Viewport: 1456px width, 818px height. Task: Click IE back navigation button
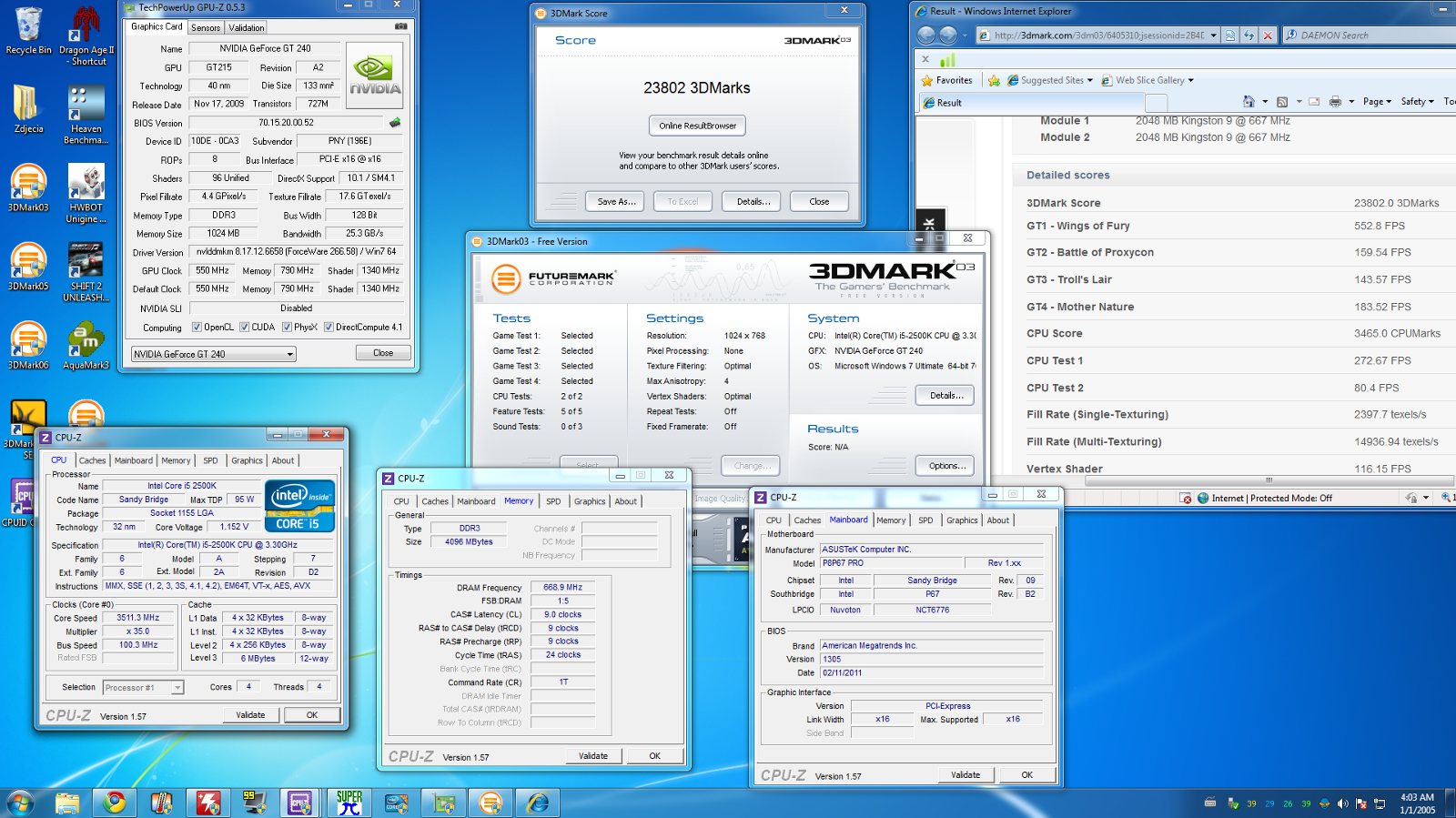[x=926, y=35]
